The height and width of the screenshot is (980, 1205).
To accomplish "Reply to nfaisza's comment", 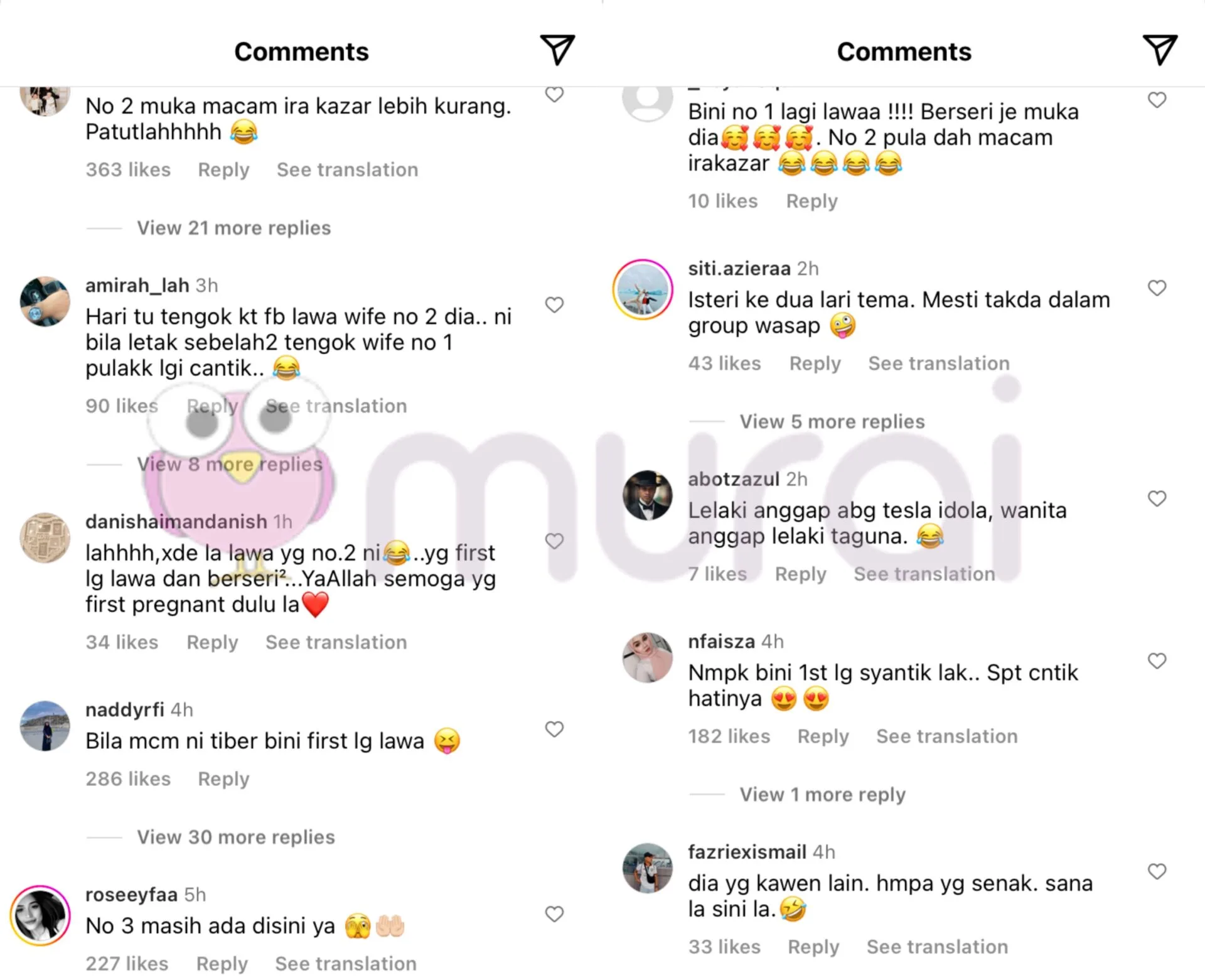I will tap(823, 736).
